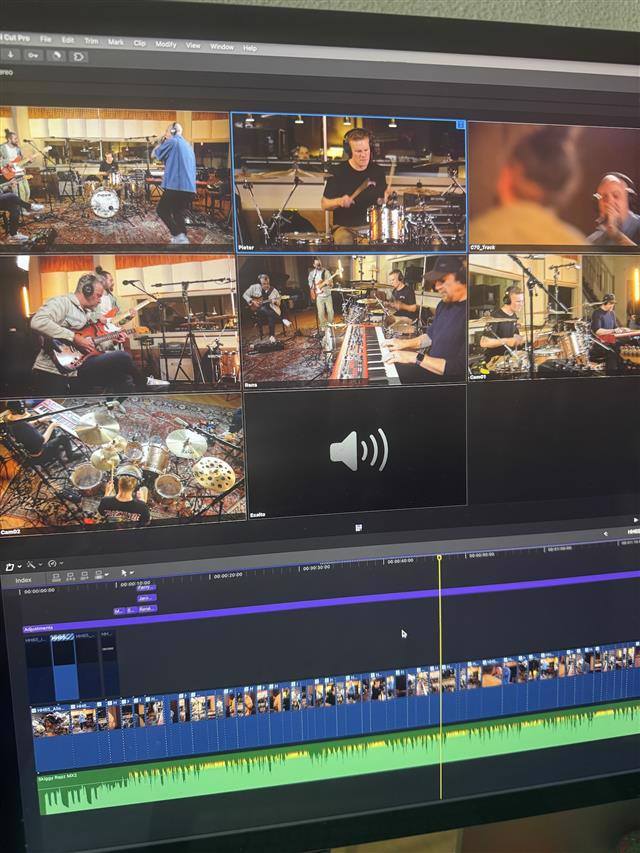Open the Modify menu

click(x=166, y=44)
